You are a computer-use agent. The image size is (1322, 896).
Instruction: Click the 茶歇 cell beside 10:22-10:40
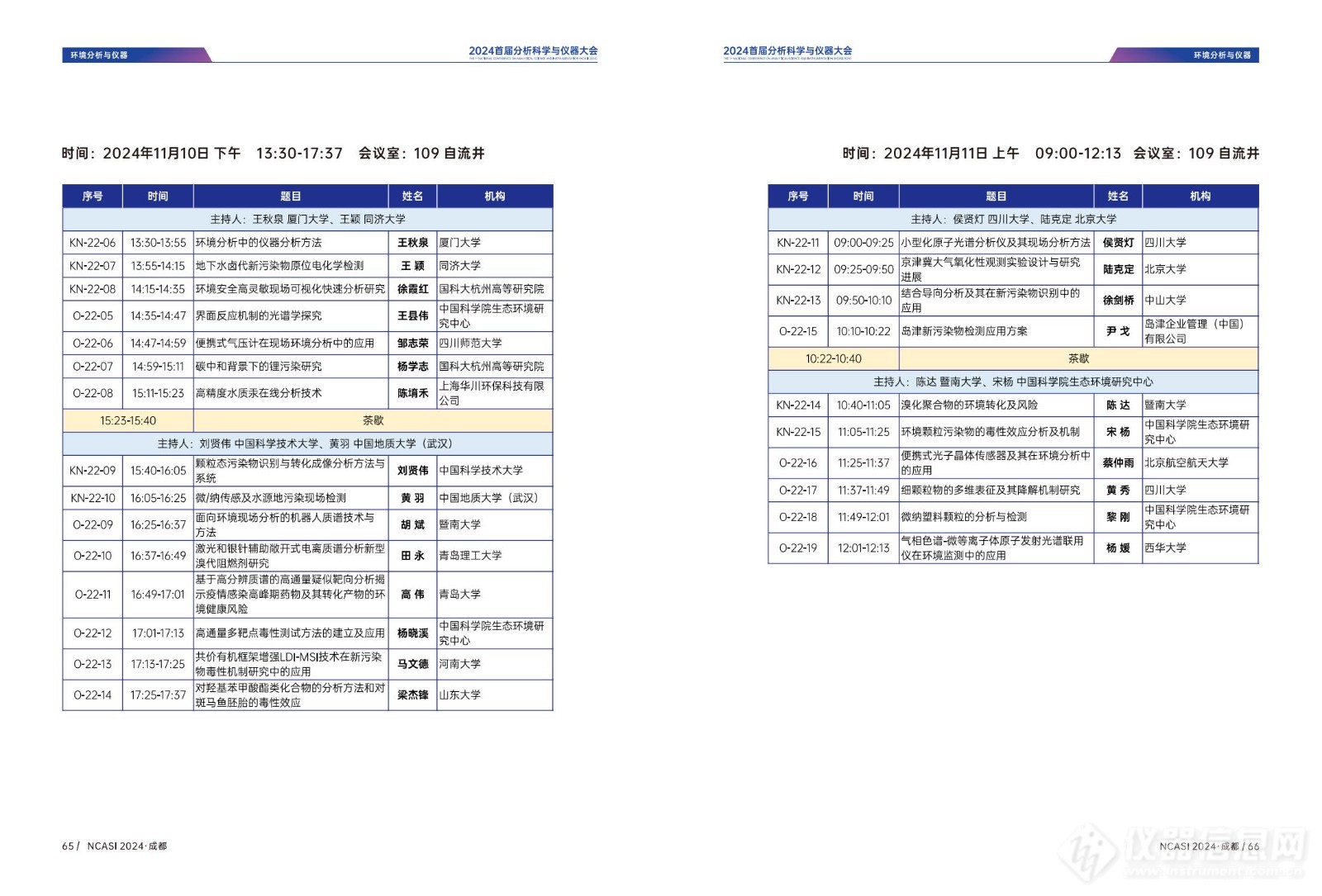pos(1079,359)
